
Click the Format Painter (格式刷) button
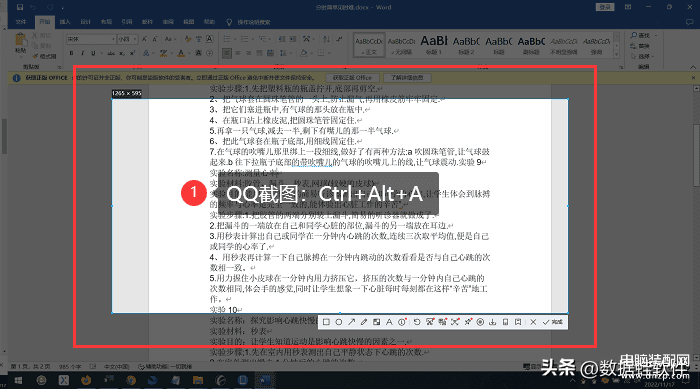click(x=44, y=56)
